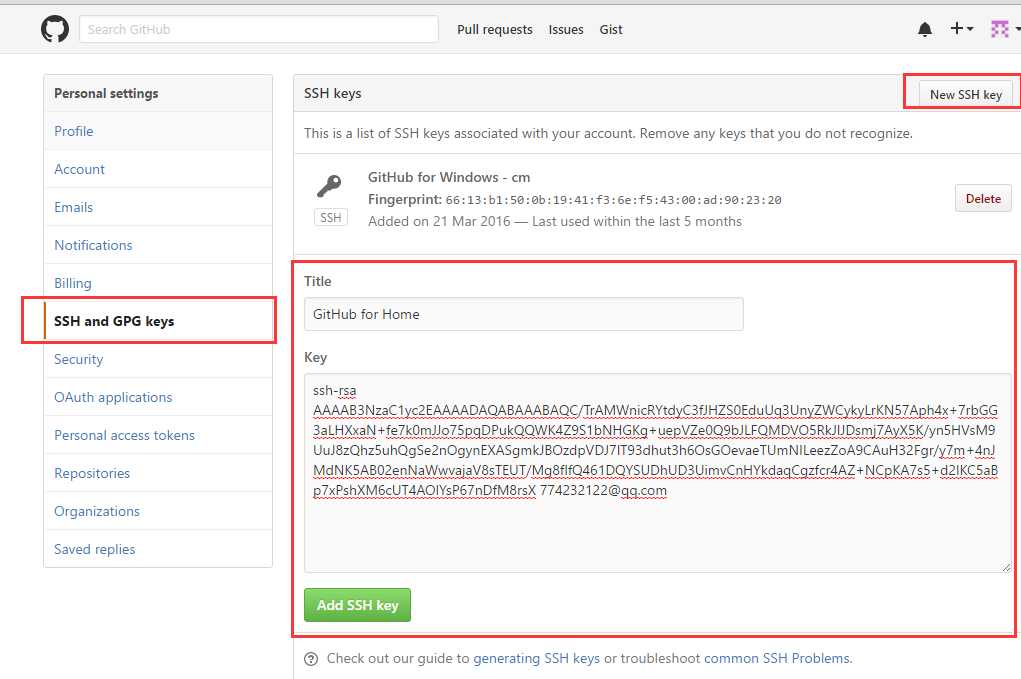Focus the Search GitHub field
The image size is (1021, 679).
click(259, 29)
